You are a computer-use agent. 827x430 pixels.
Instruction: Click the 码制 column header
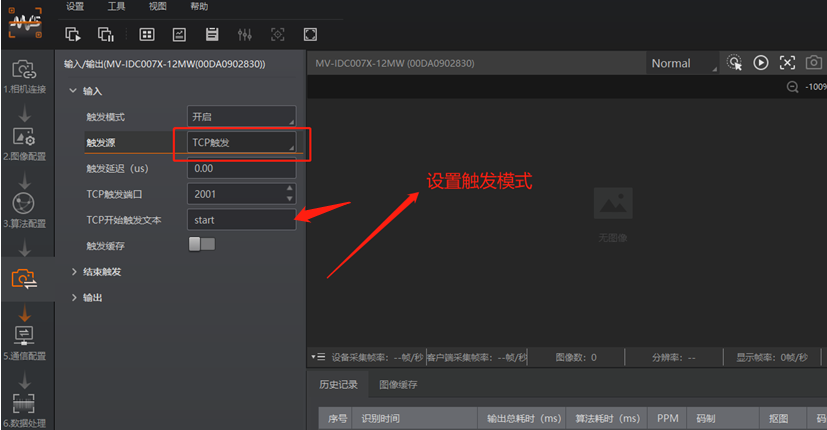[x=723, y=418]
